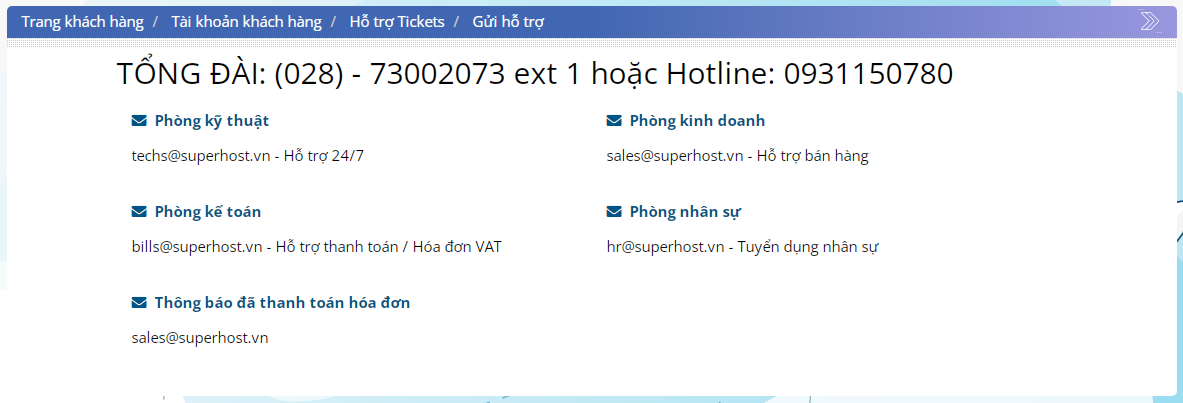1183x403 pixels.
Task: Click the Phòng kế toán heading
Action: [208, 212]
